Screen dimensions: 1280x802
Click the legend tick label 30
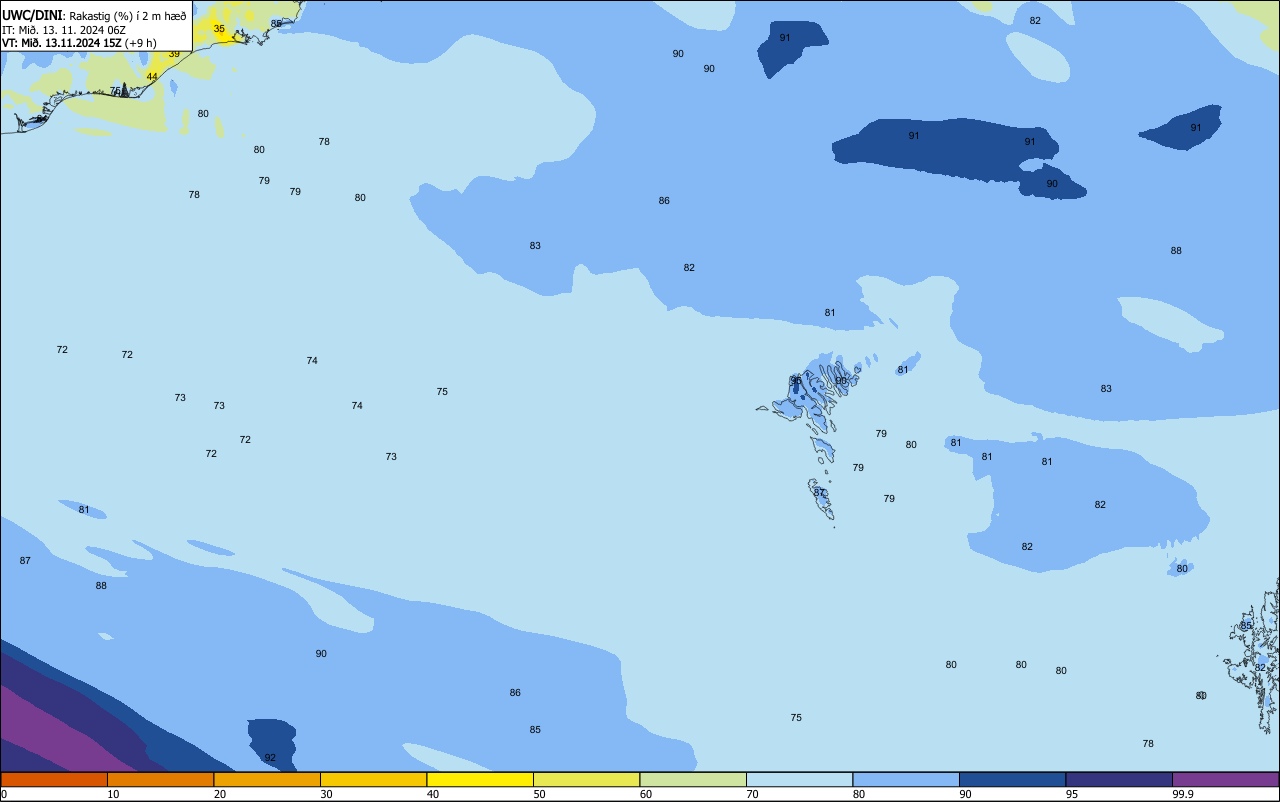click(x=326, y=794)
